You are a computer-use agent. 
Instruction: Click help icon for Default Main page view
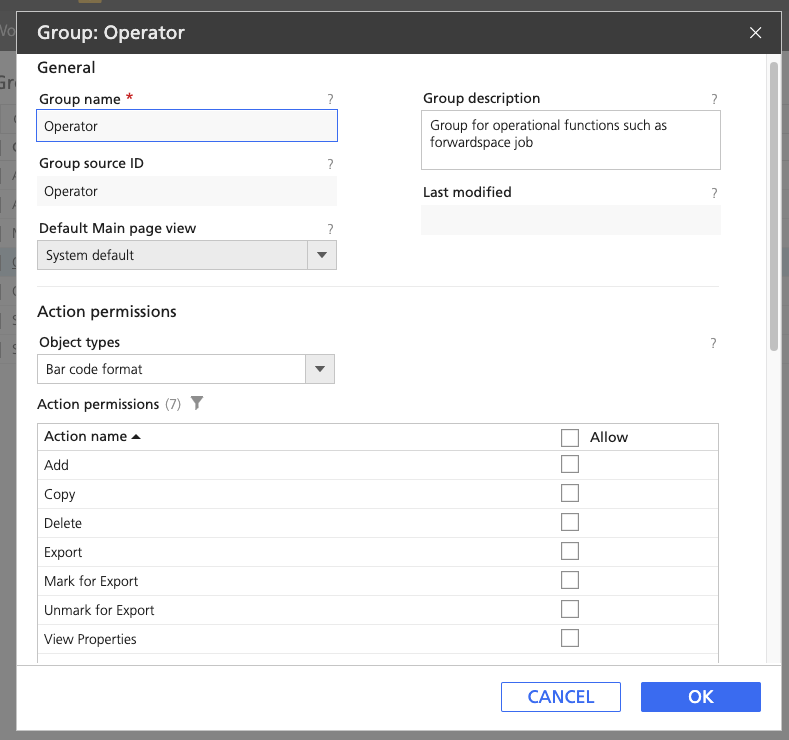(330, 229)
